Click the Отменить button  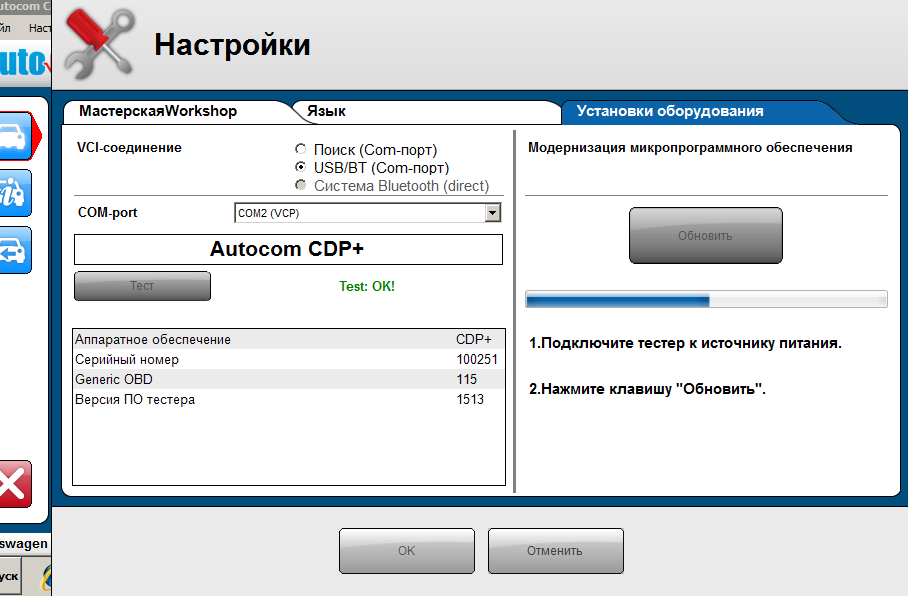(x=555, y=550)
